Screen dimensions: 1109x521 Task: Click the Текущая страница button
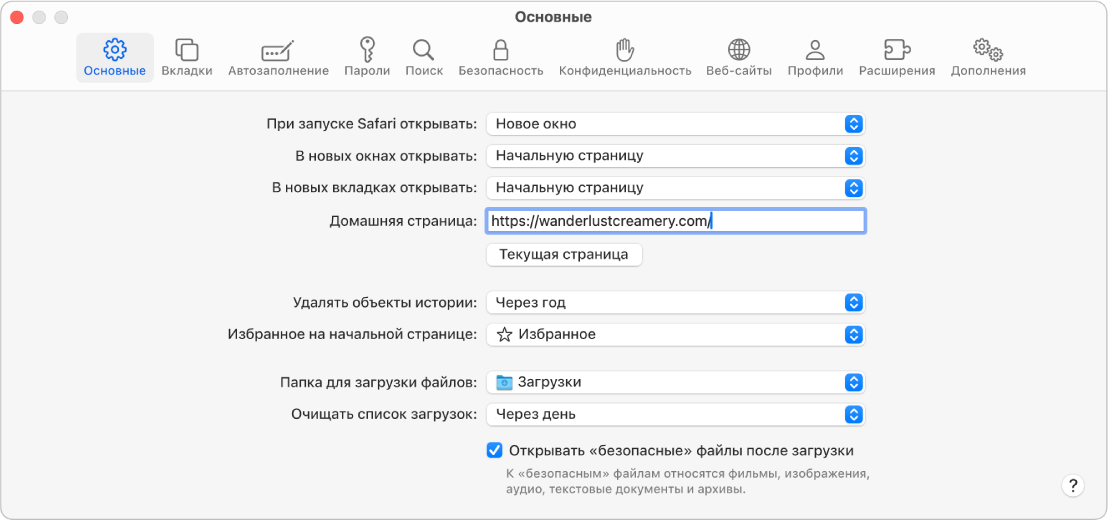[564, 254]
